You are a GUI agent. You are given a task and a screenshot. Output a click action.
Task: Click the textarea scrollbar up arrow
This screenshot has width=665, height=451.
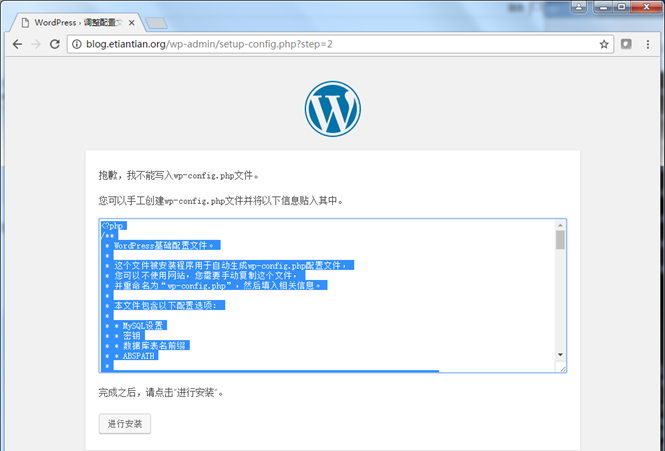pos(560,225)
